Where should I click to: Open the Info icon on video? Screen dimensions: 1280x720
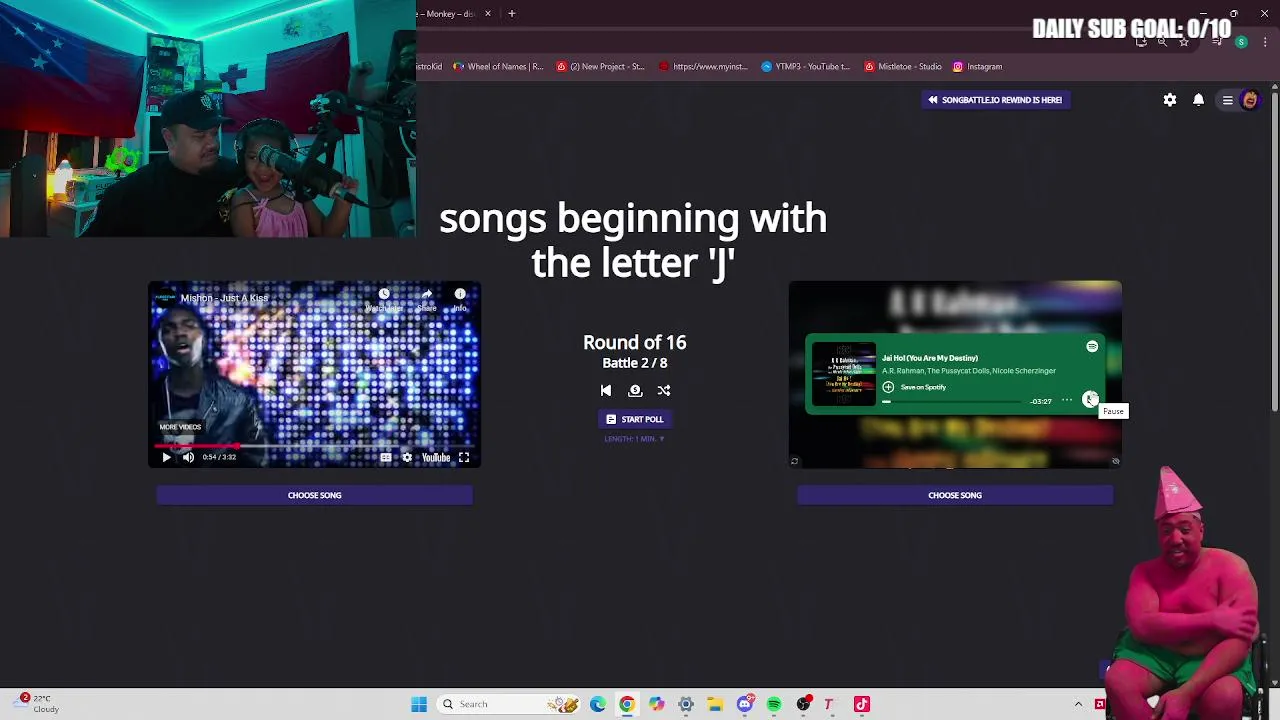(x=460, y=296)
